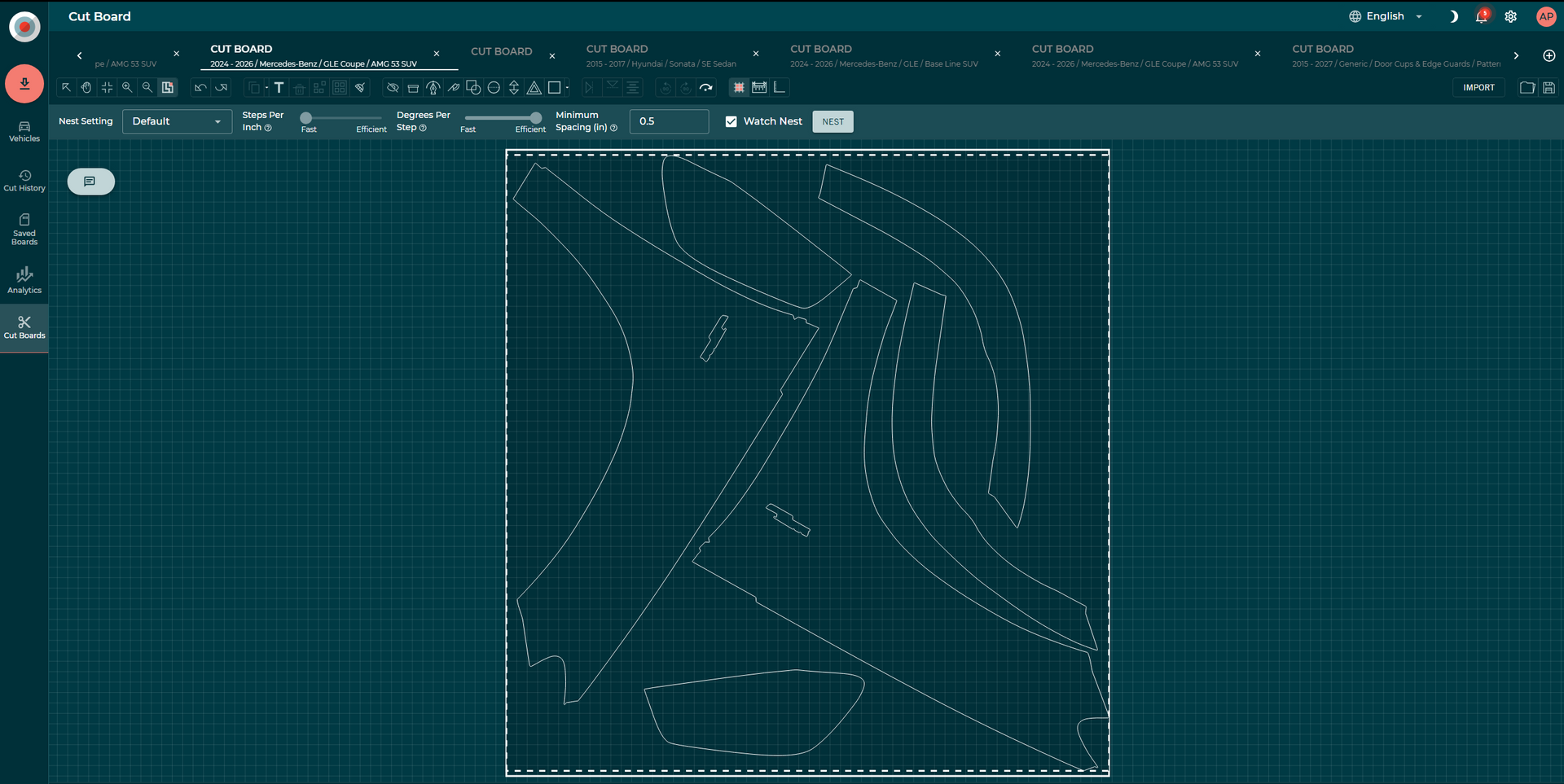The height and width of the screenshot is (784, 1564).
Task: Toggle the Watch Nest checkbox
Action: [x=731, y=121]
